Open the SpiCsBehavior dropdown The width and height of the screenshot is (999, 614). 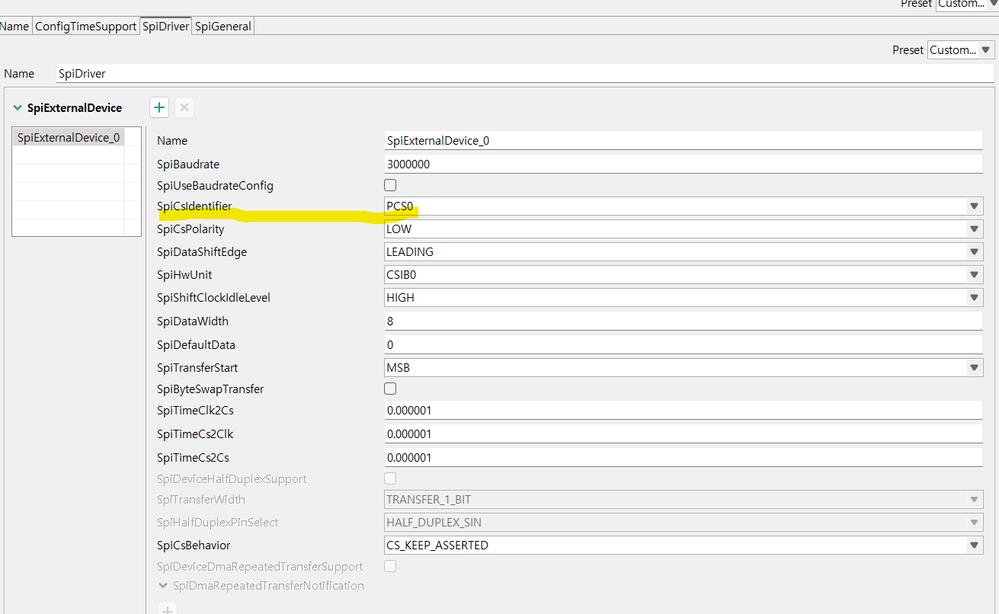click(x=974, y=545)
